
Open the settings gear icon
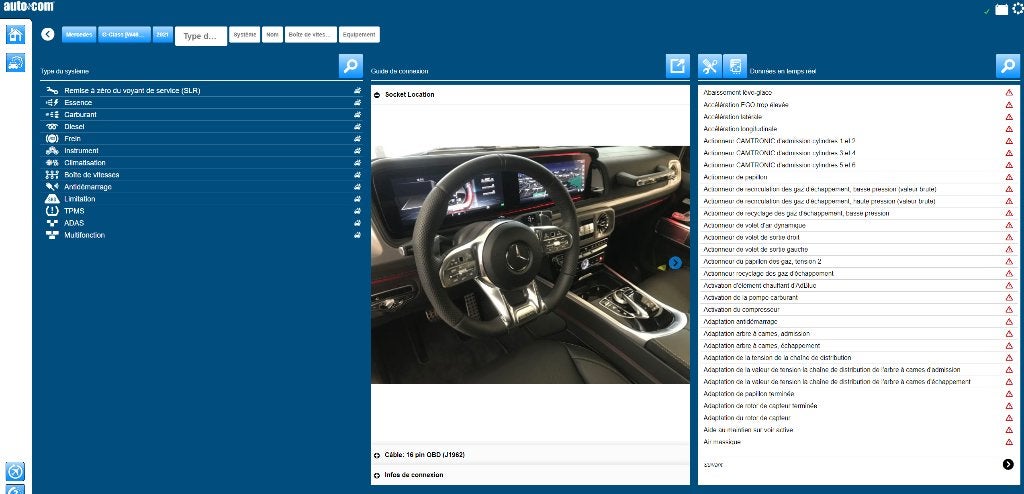coord(1017,8)
